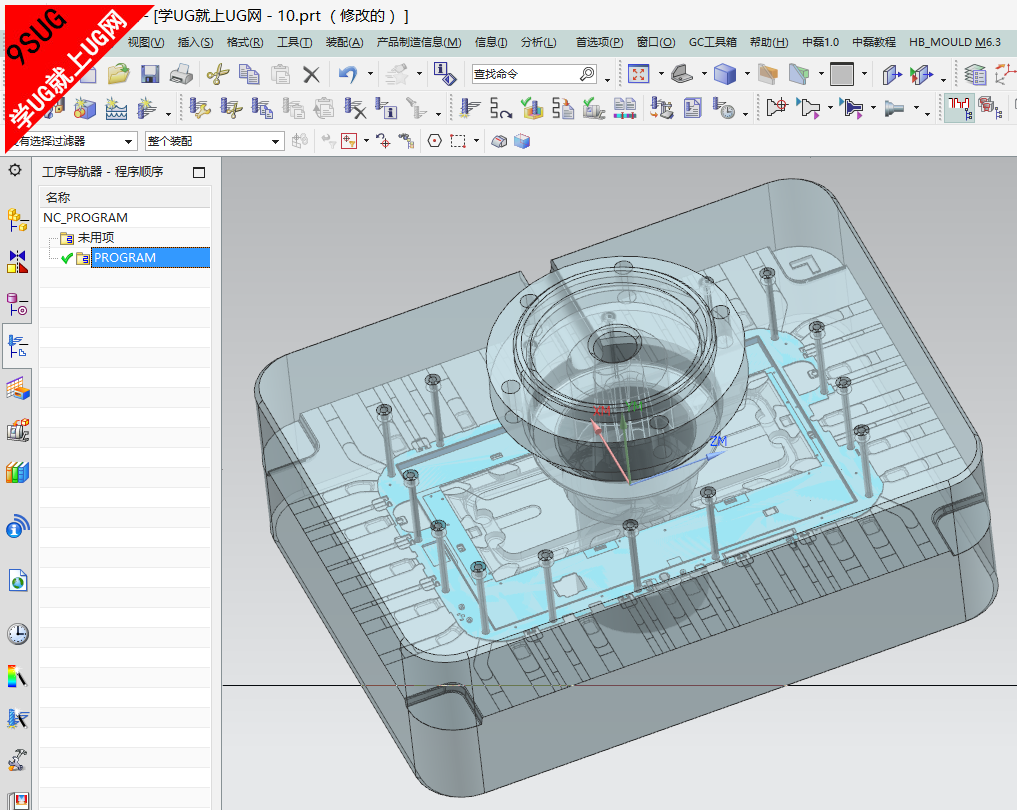The height and width of the screenshot is (810, 1017).
Task: Expand the shaded rendering style dropdown arrow
Action: [747, 74]
